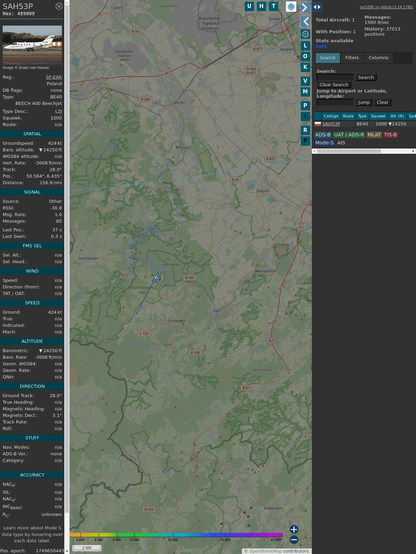Click the Pos. value 50.584°, 6.435°
The height and width of the screenshot is (554, 416).
[x=44, y=176]
